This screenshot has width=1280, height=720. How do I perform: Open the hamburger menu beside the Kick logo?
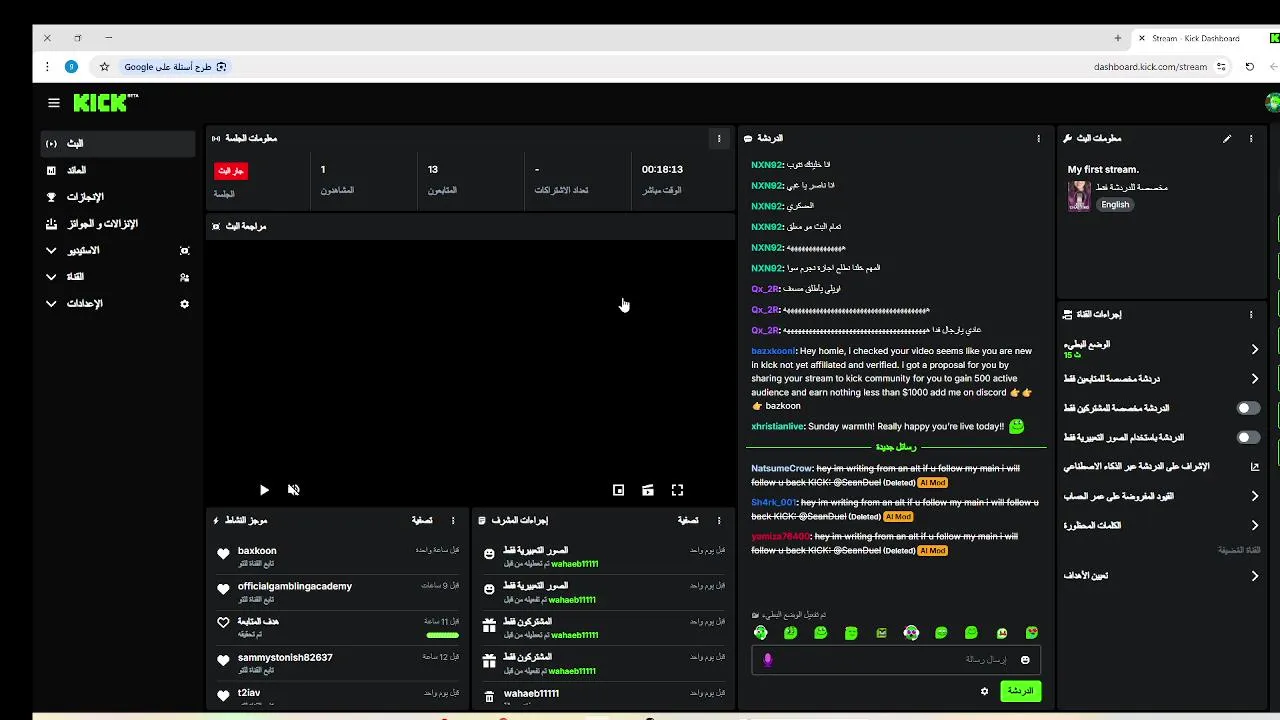click(x=54, y=103)
